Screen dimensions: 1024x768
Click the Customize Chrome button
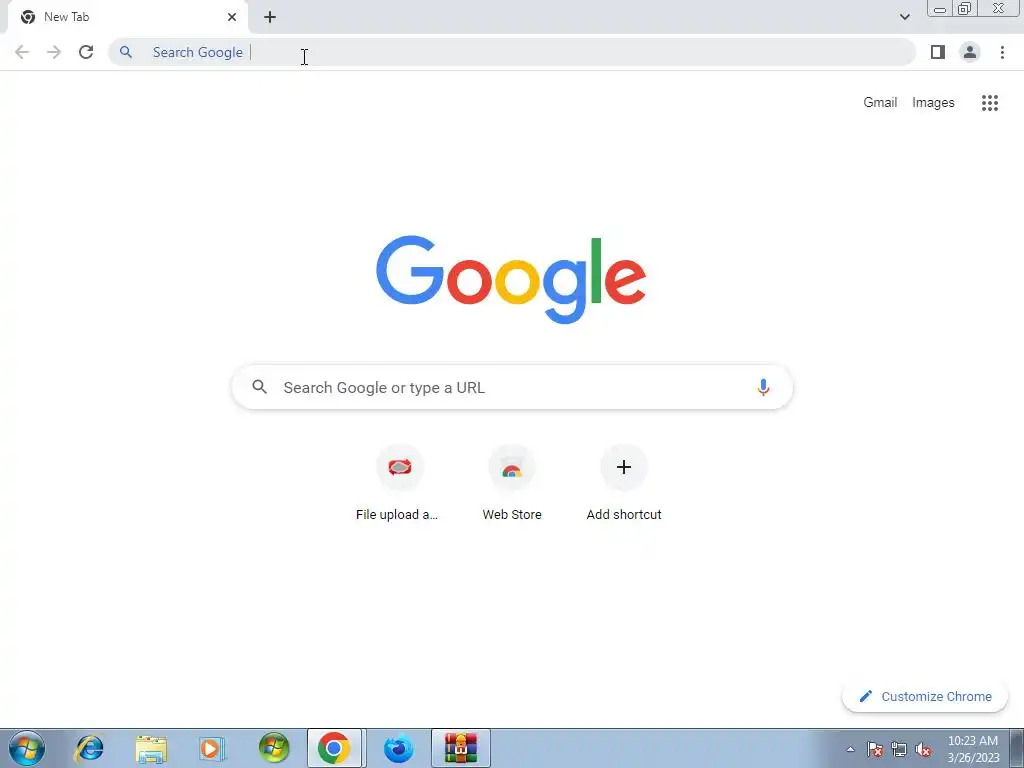[925, 697]
